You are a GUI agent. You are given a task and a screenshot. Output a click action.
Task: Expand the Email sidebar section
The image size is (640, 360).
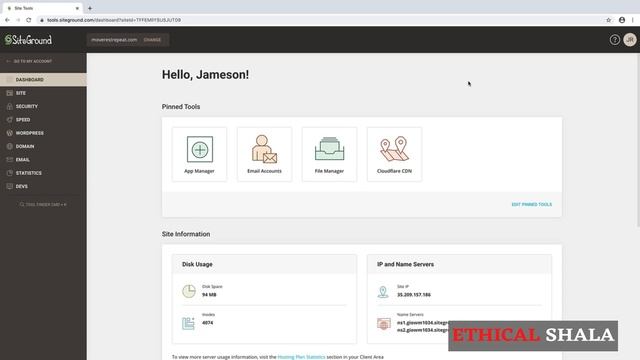(43, 160)
